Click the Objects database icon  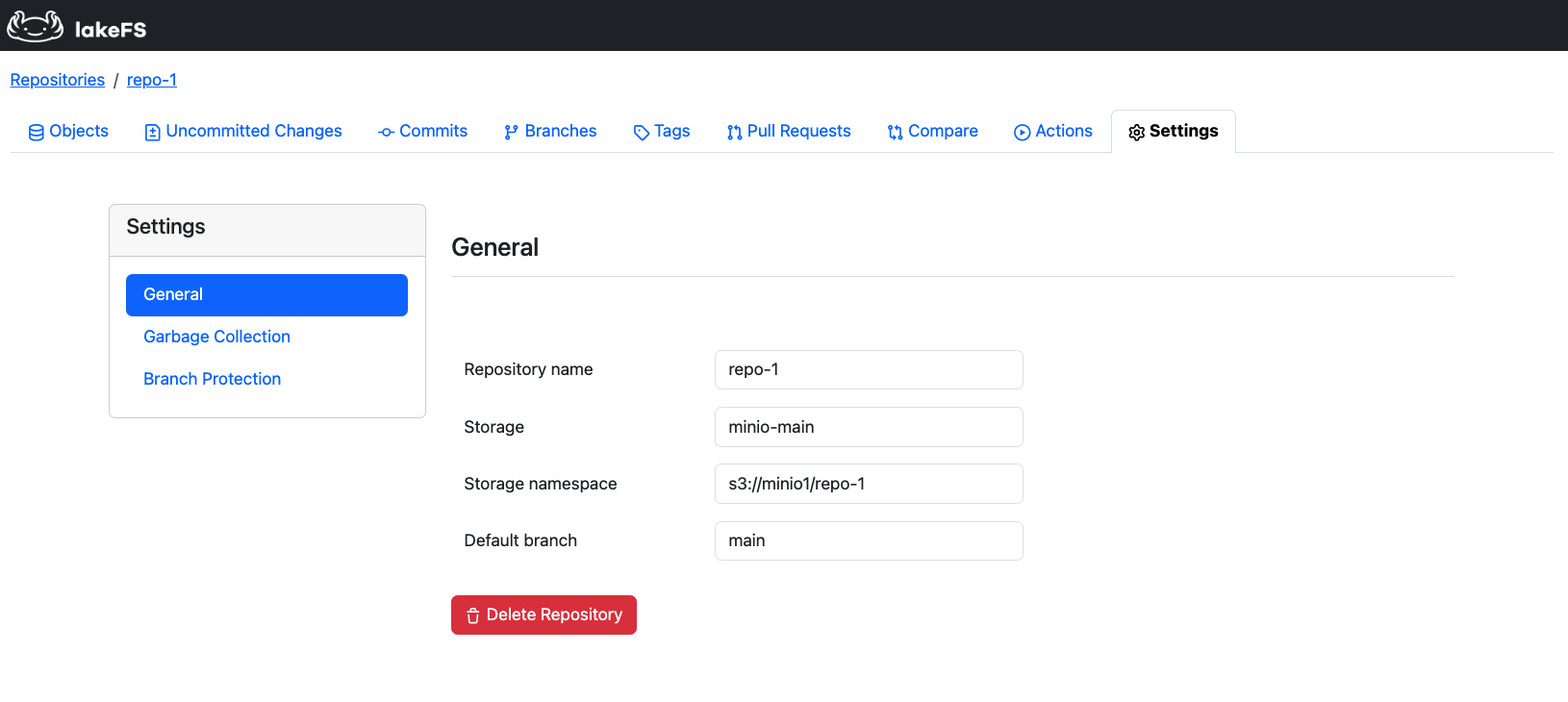[x=37, y=133]
